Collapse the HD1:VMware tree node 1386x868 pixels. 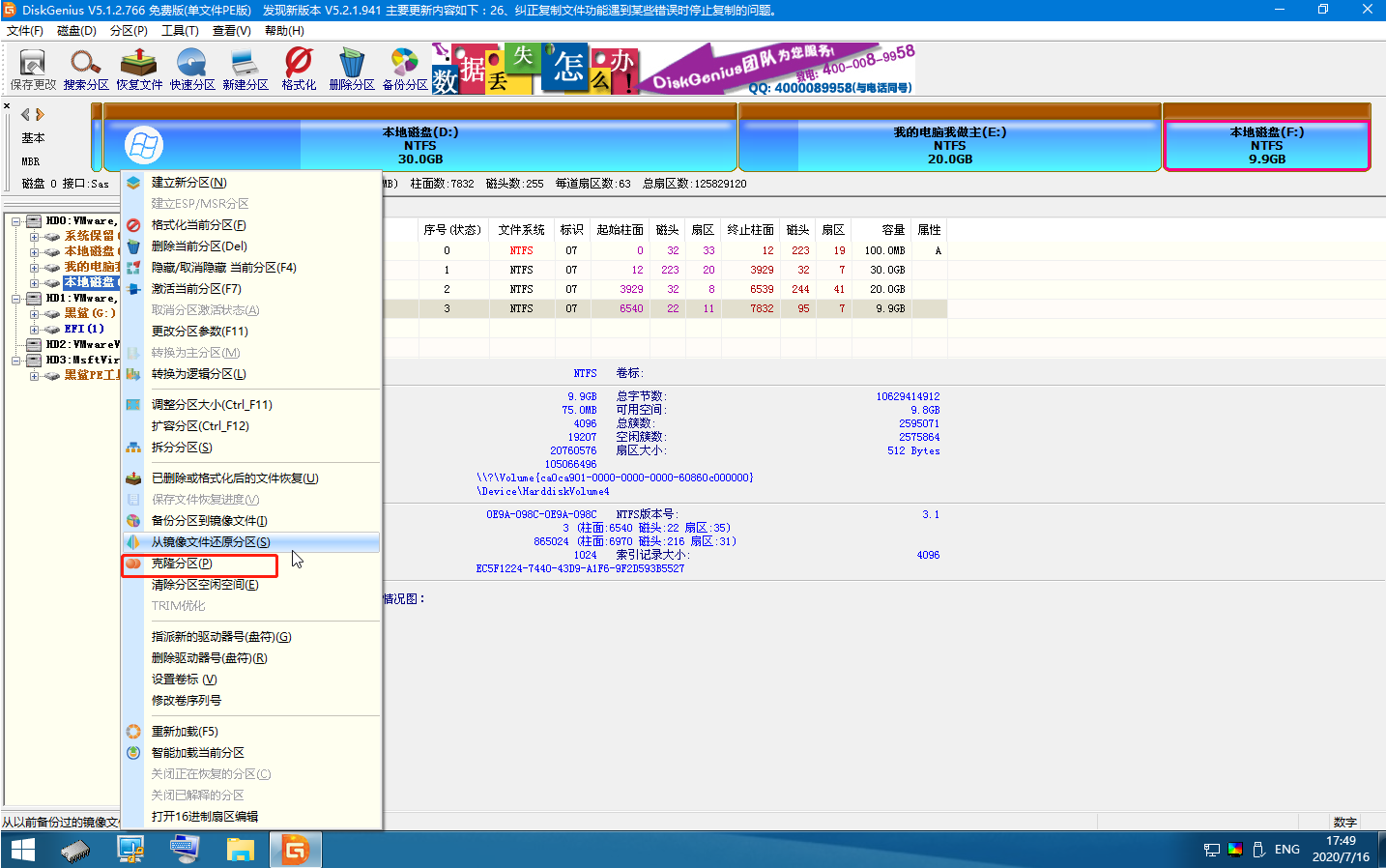[x=16, y=299]
